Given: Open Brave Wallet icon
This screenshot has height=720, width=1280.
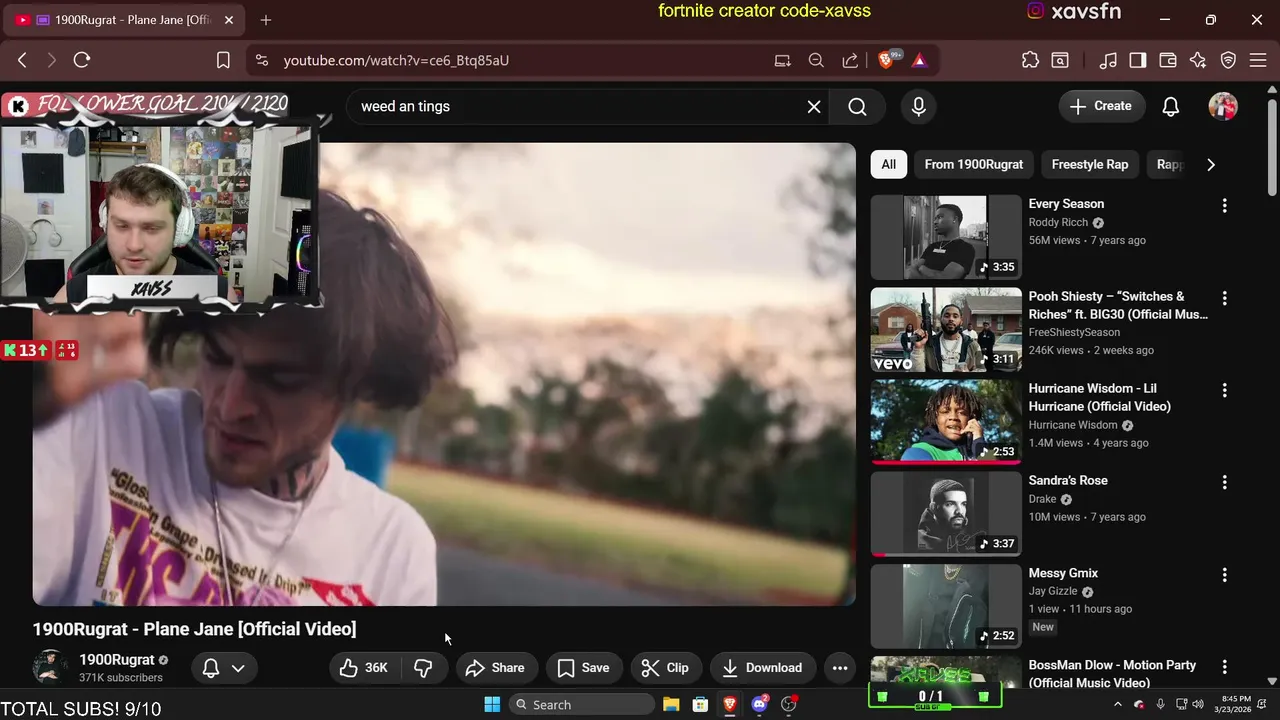Looking at the screenshot, I should pos(1168,60).
